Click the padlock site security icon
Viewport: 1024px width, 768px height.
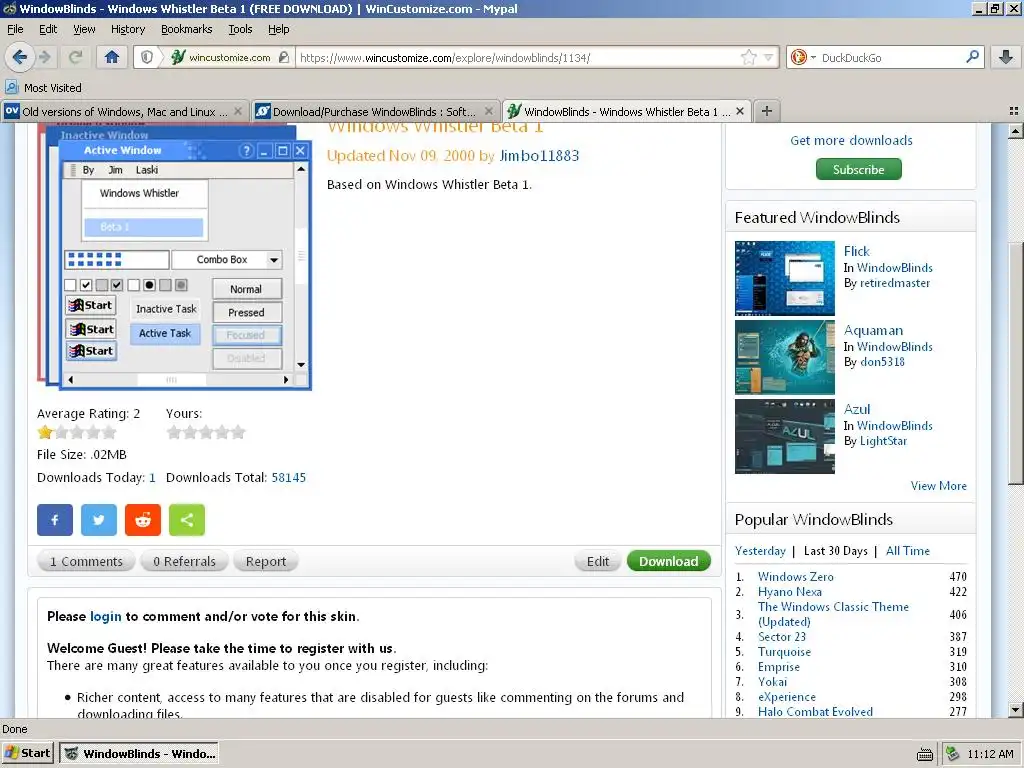(x=283, y=57)
